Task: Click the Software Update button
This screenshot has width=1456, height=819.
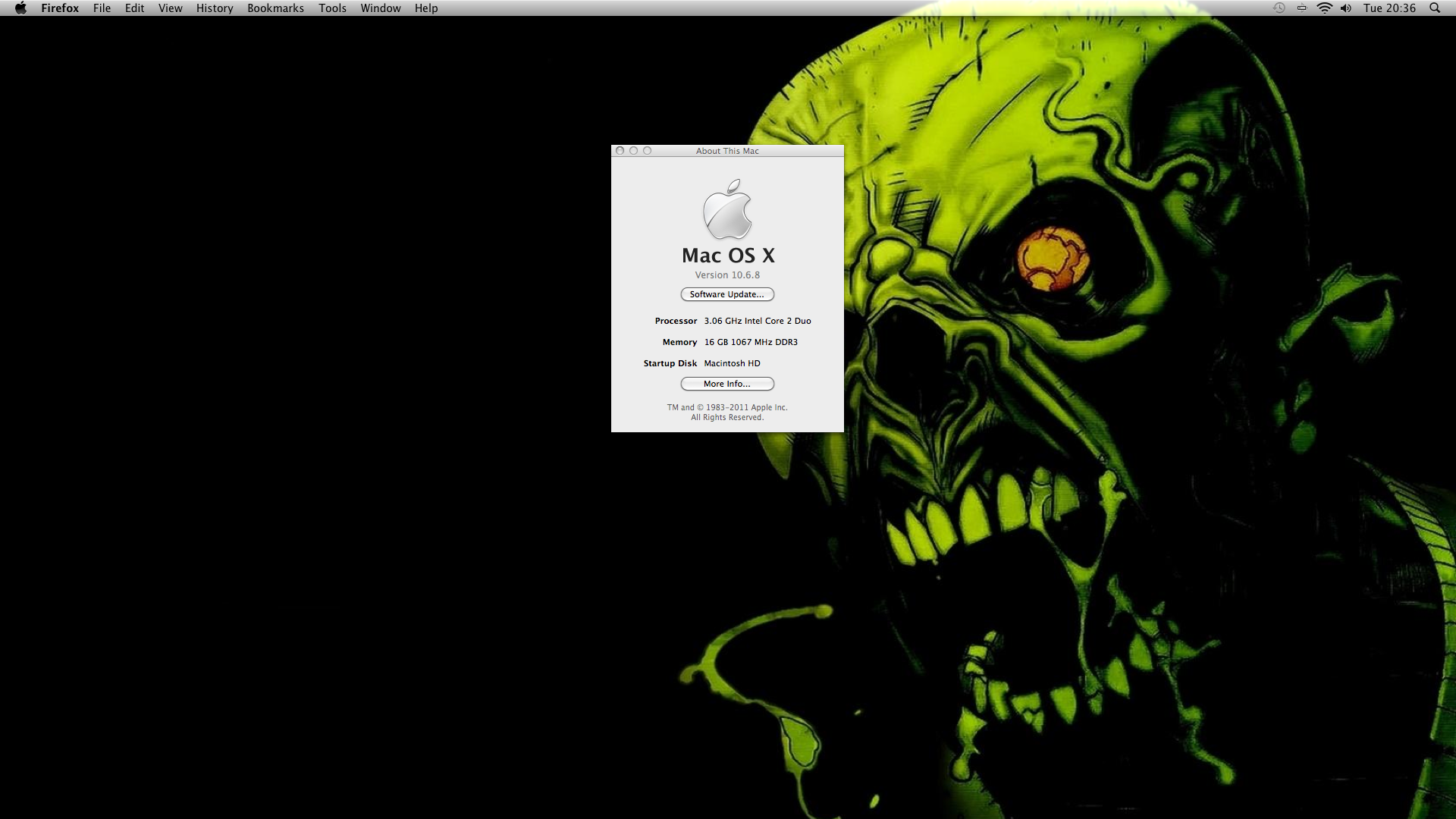Action: pyautogui.click(x=727, y=294)
